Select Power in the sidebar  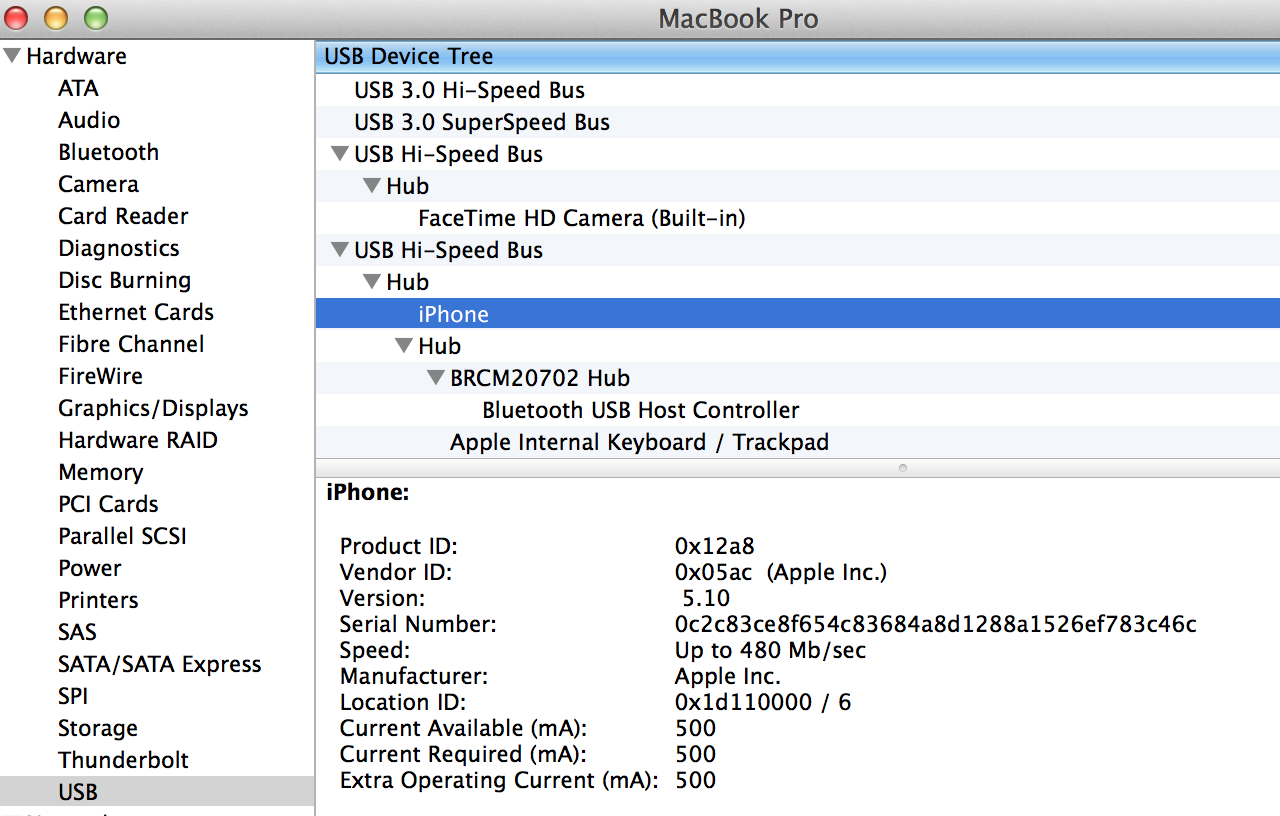(x=90, y=568)
